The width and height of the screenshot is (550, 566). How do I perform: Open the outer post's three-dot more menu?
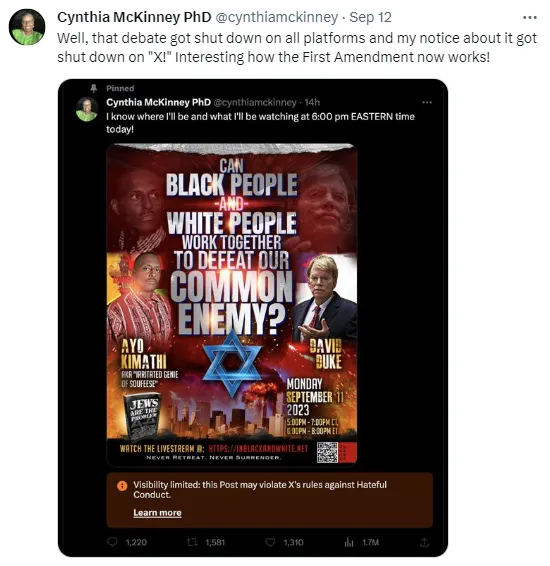pos(529,17)
